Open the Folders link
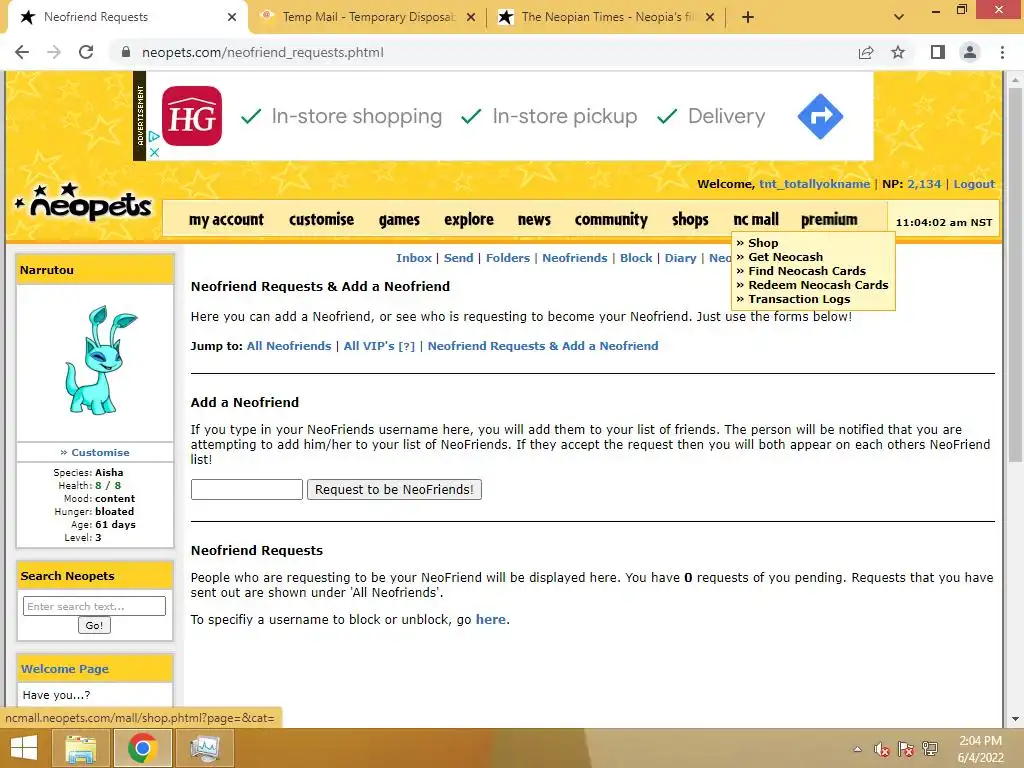The width and height of the screenshot is (1024, 768). [x=507, y=258]
